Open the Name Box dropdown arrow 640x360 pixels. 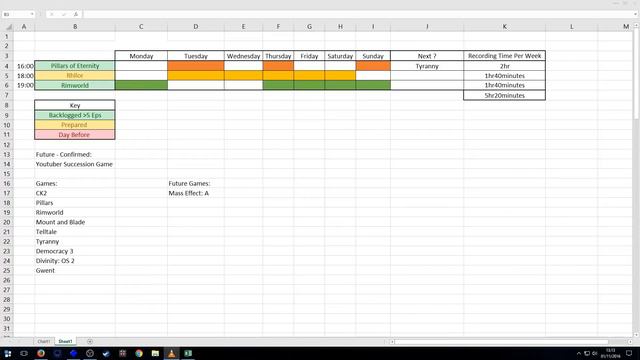(32, 14)
